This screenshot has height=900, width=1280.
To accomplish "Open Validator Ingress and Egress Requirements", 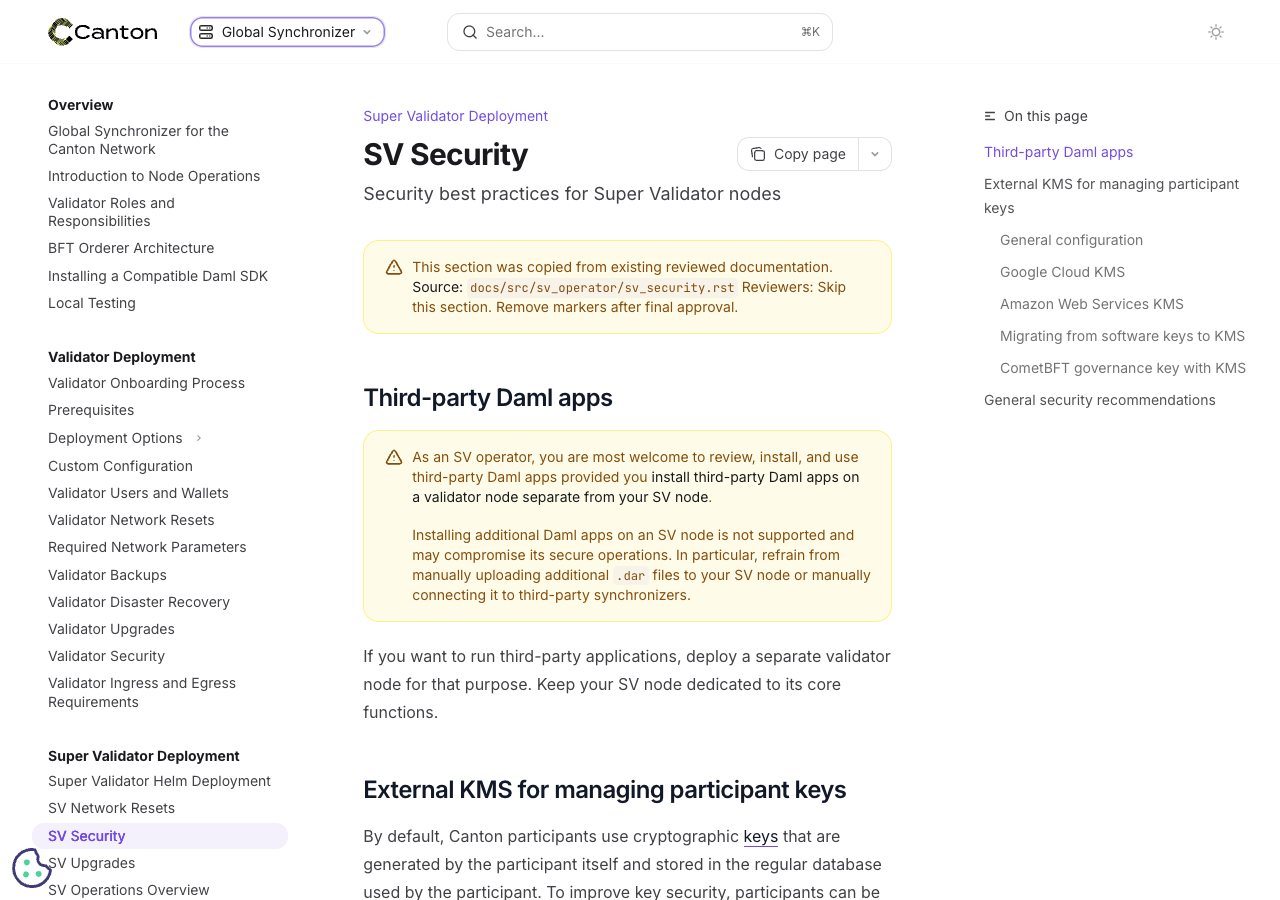I will 142,692.
